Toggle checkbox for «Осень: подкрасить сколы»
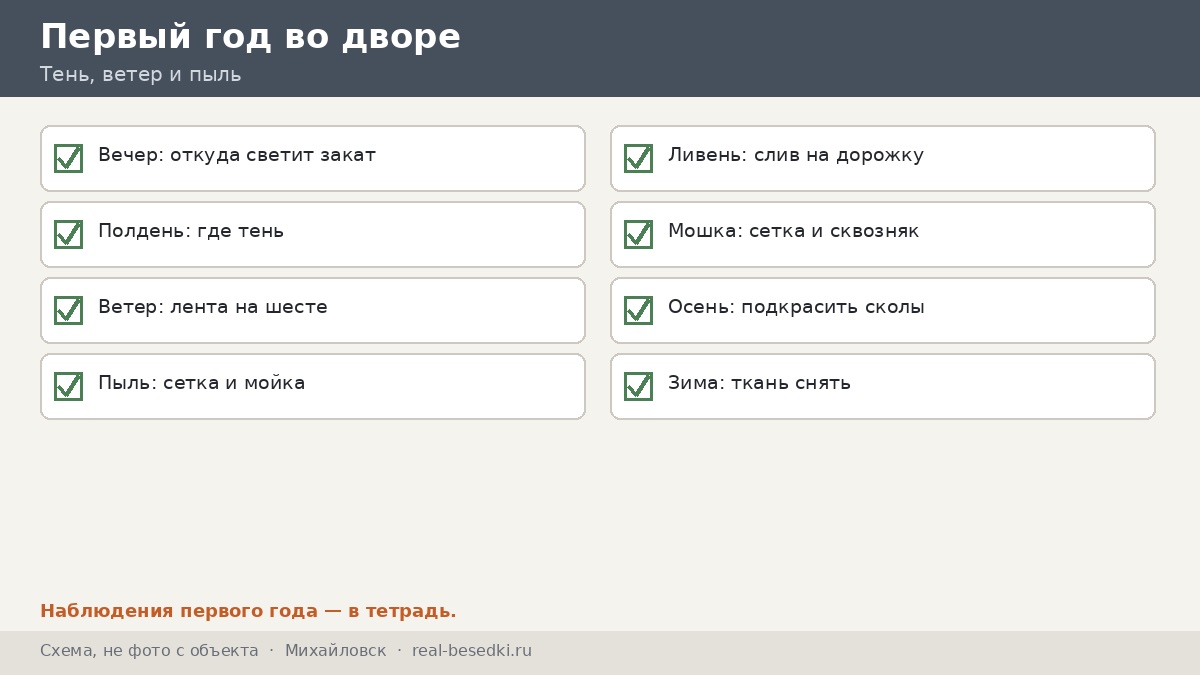The image size is (1200, 675). [638, 310]
